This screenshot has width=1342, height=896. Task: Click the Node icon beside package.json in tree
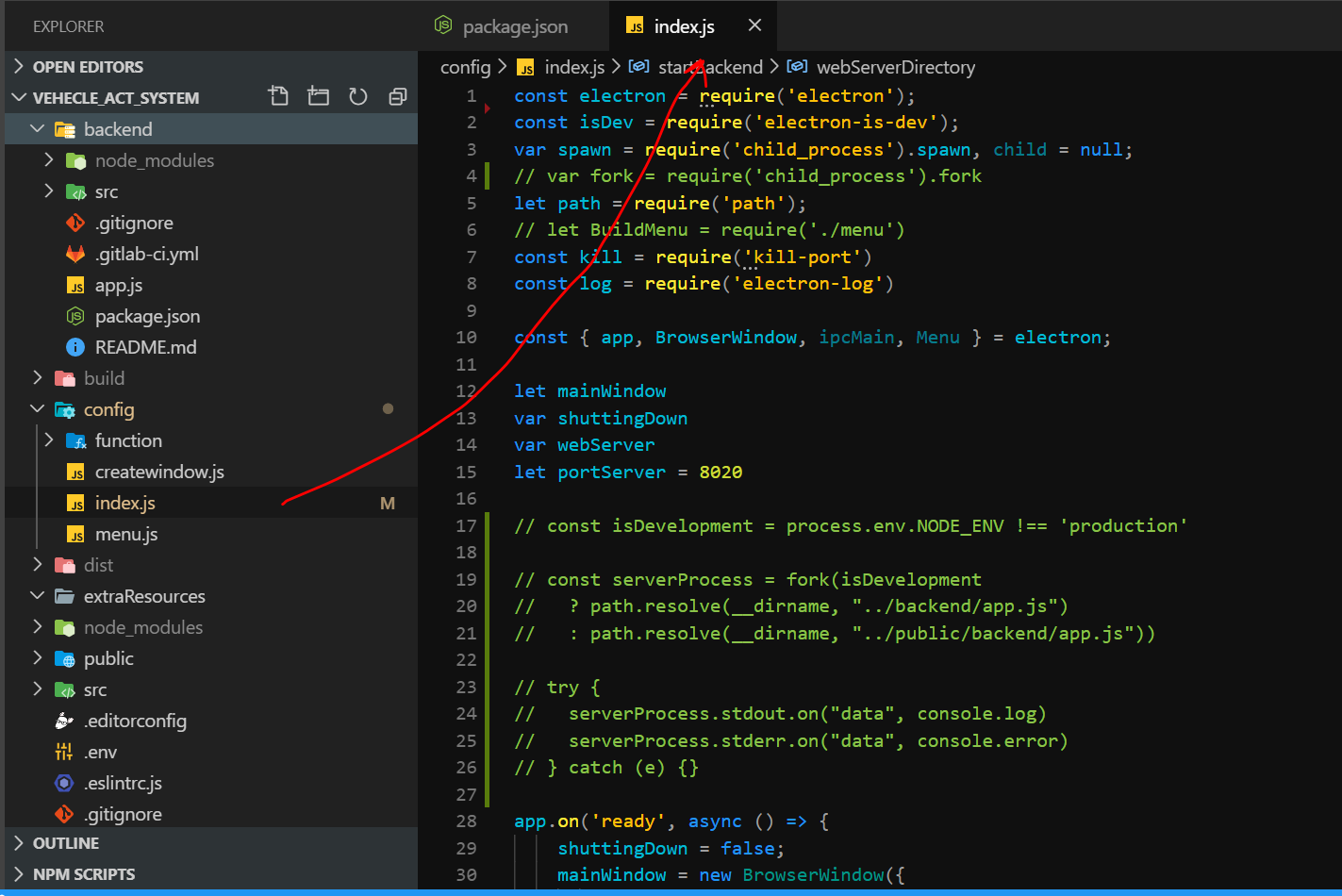(x=75, y=316)
